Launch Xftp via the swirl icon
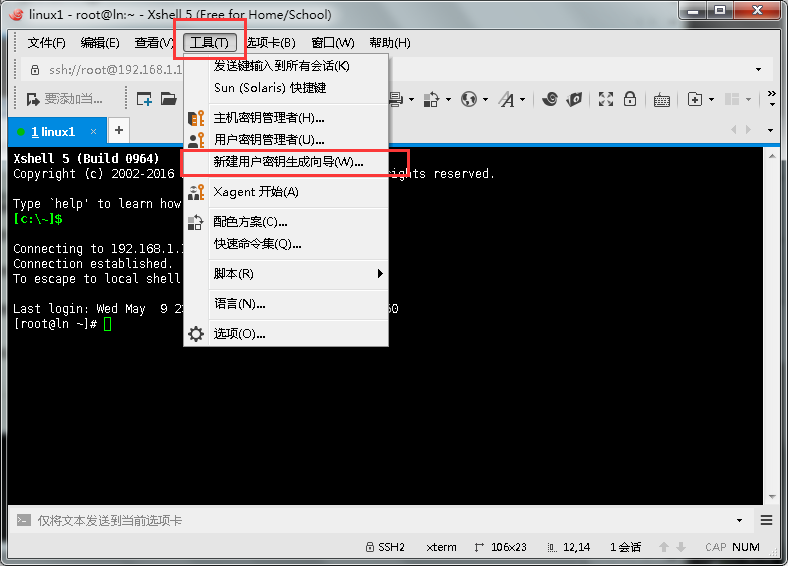 coord(550,99)
